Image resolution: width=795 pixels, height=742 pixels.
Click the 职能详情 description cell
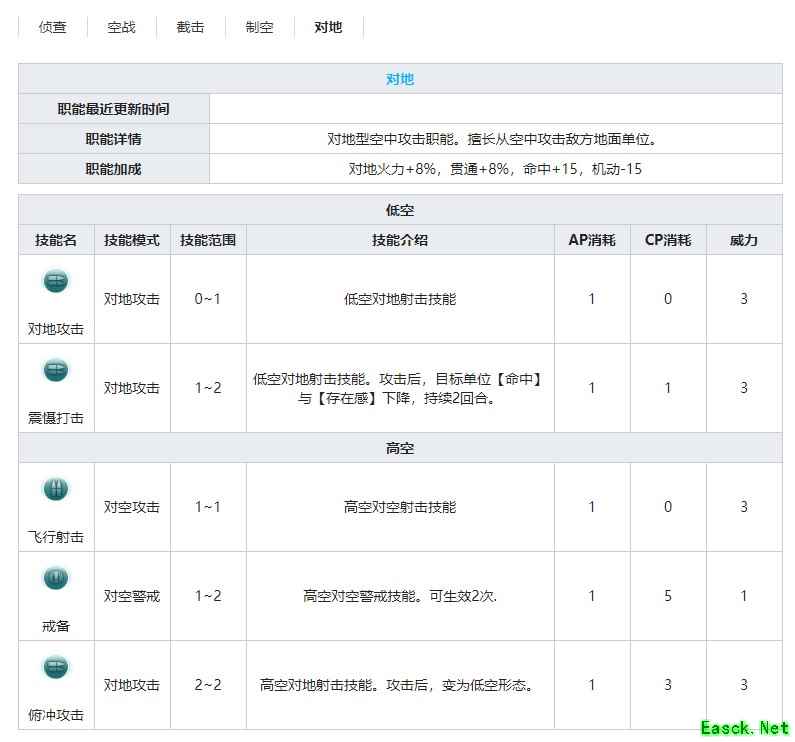(x=496, y=139)
